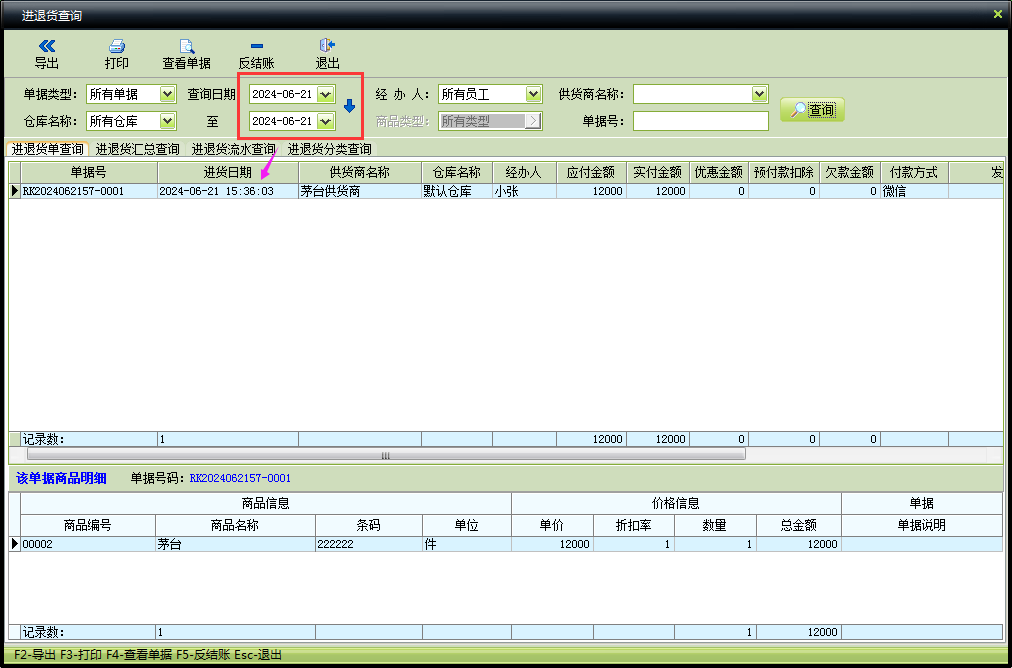Click the 导出 export icon

[46, 47]
